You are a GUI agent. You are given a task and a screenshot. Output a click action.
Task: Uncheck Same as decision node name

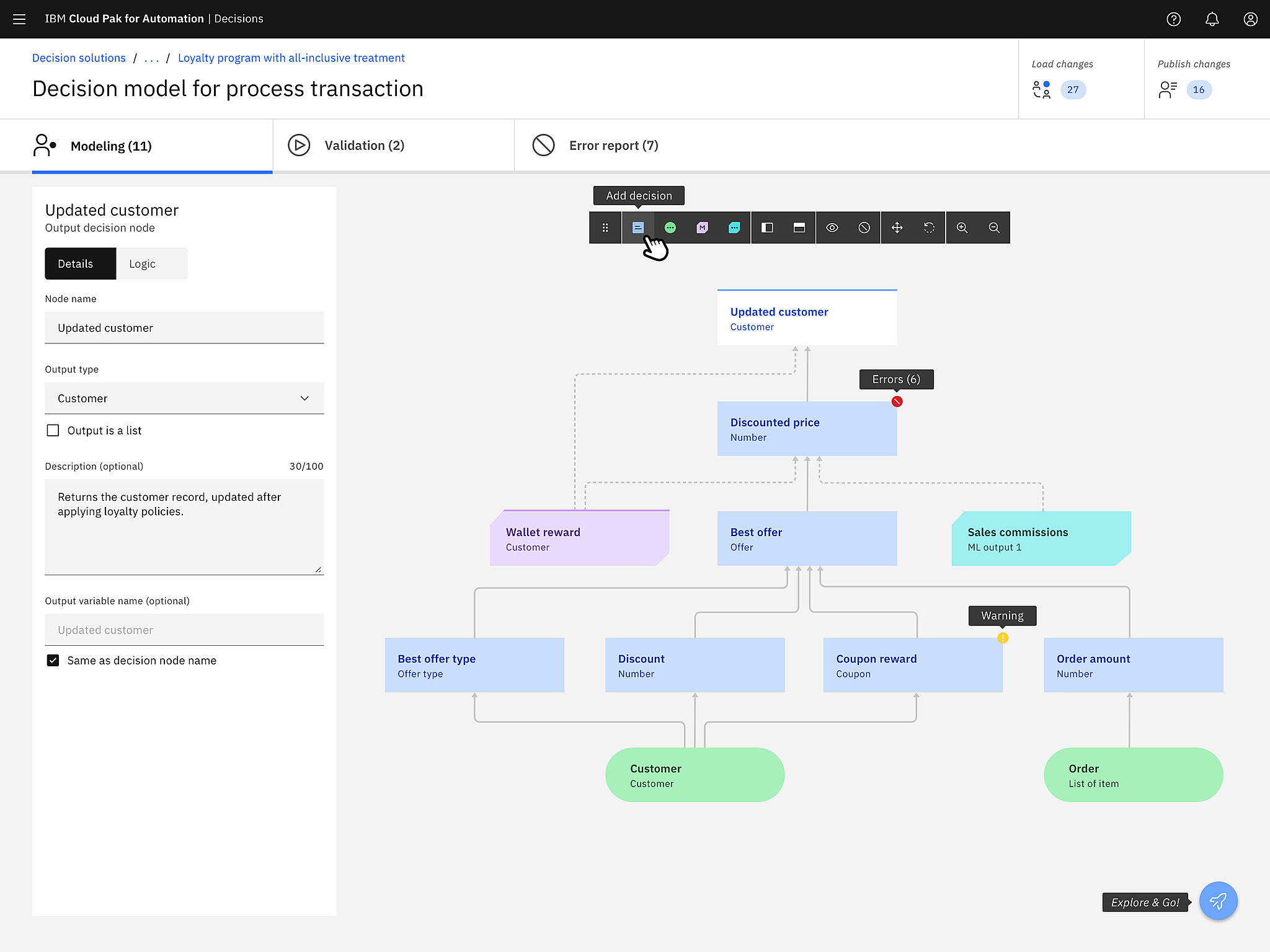[53, 660]
